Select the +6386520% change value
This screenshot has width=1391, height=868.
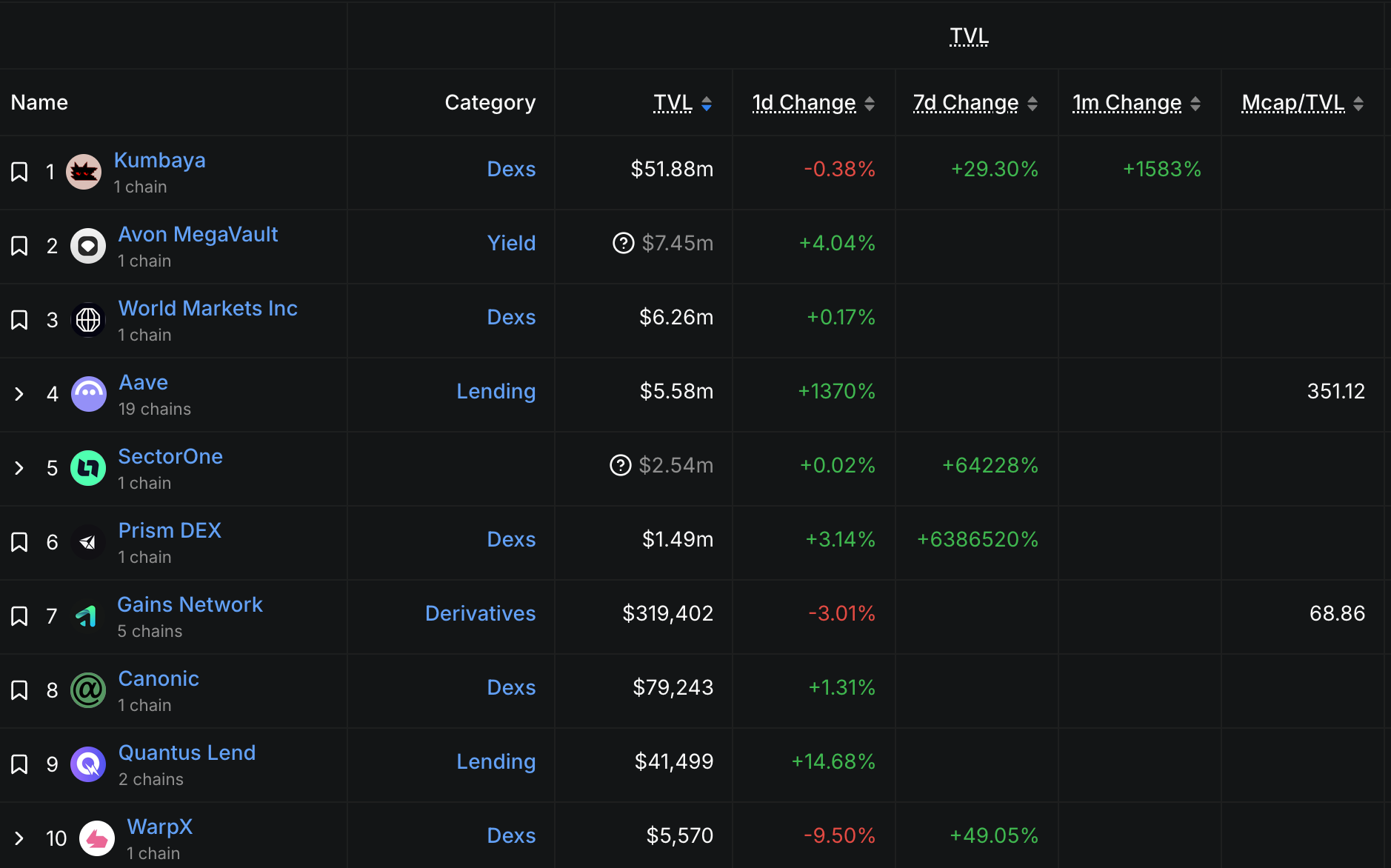pos(977,539)
